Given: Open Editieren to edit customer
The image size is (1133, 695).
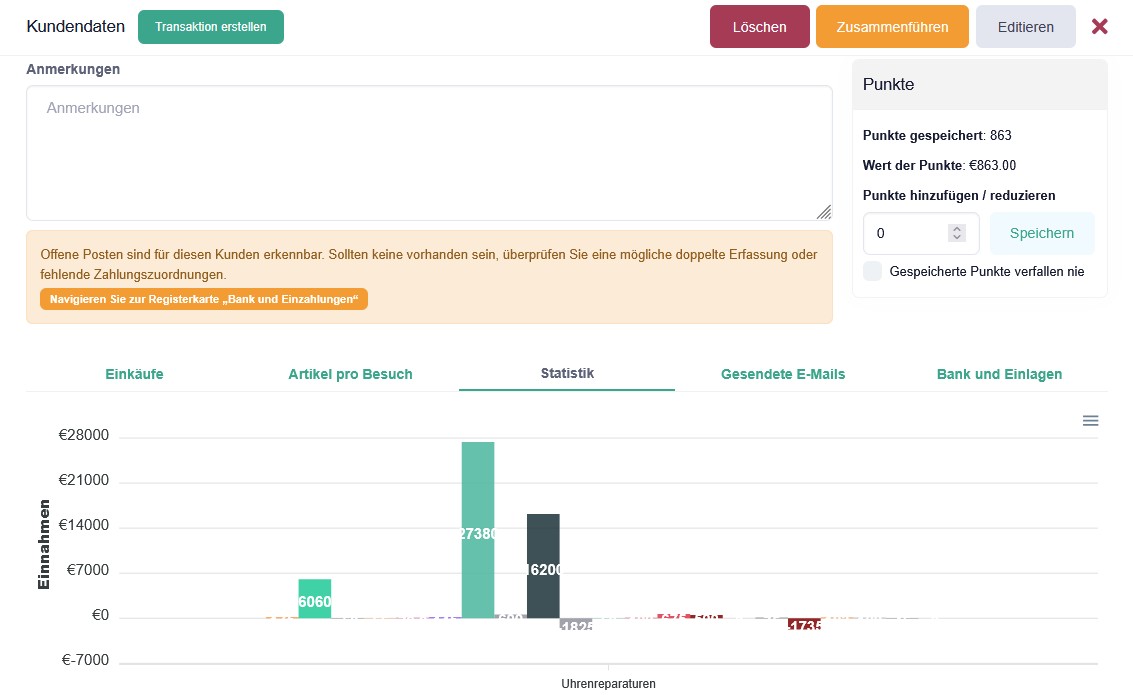Looking at the screenshot, I should click(x=1025, y=27).
